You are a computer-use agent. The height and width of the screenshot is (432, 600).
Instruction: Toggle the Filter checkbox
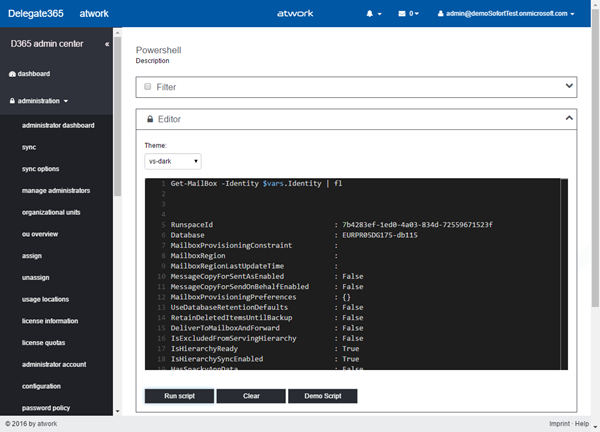coord(149,87)
